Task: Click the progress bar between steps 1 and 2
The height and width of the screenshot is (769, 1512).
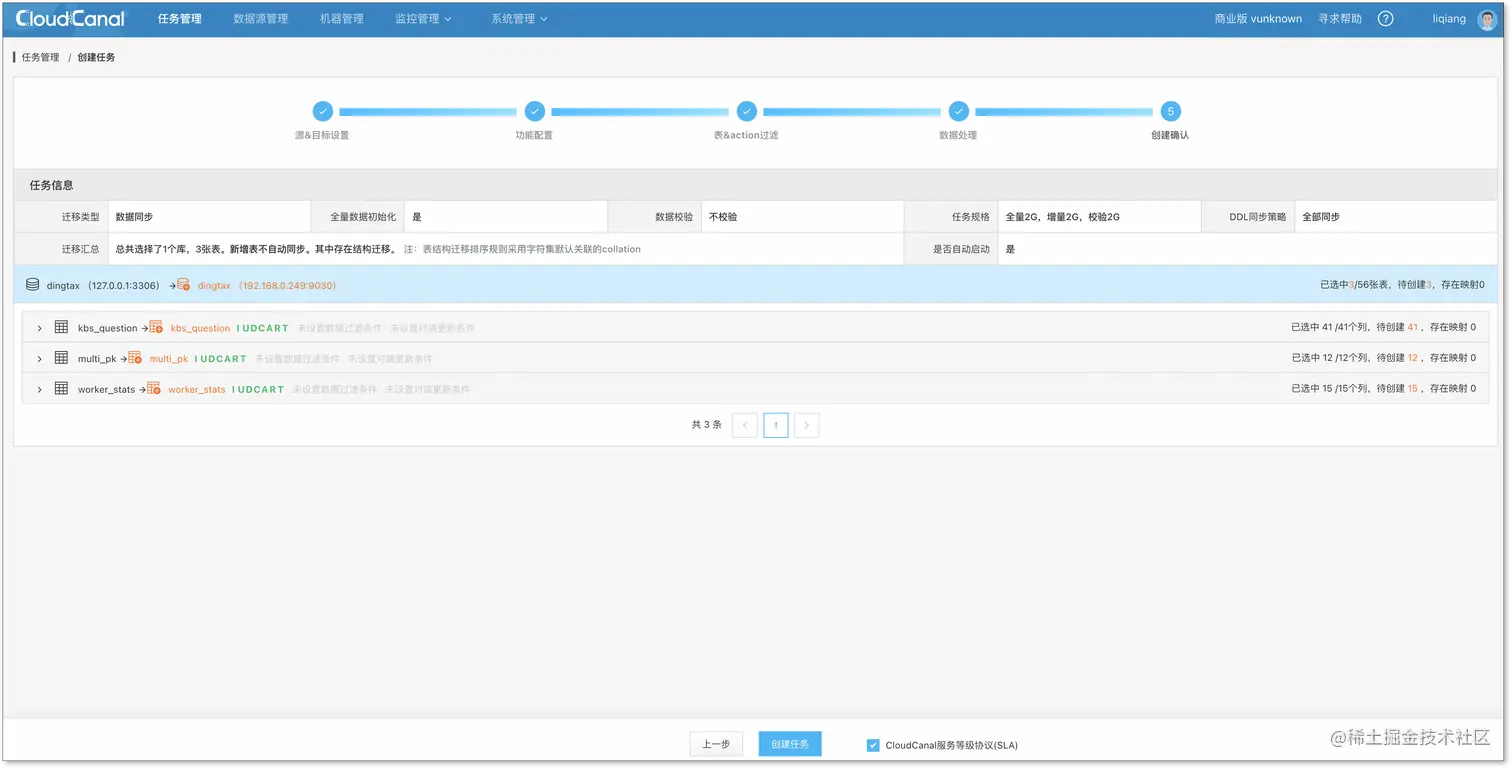Action: pyautogui.click(x=428, y=112)
